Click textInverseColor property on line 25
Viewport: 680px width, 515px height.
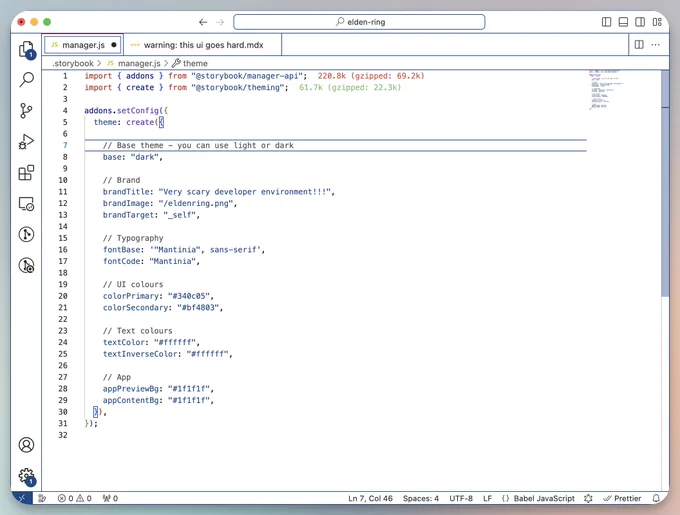tap(140, 354)
